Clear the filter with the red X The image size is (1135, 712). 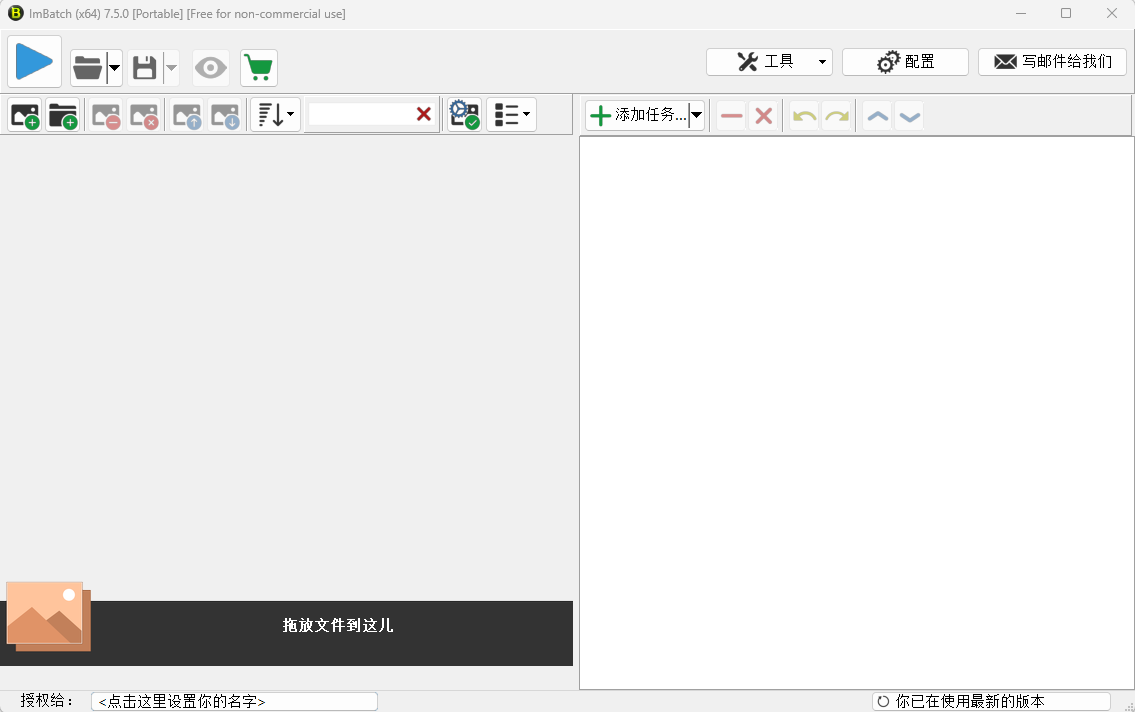(x=424, y=114)
